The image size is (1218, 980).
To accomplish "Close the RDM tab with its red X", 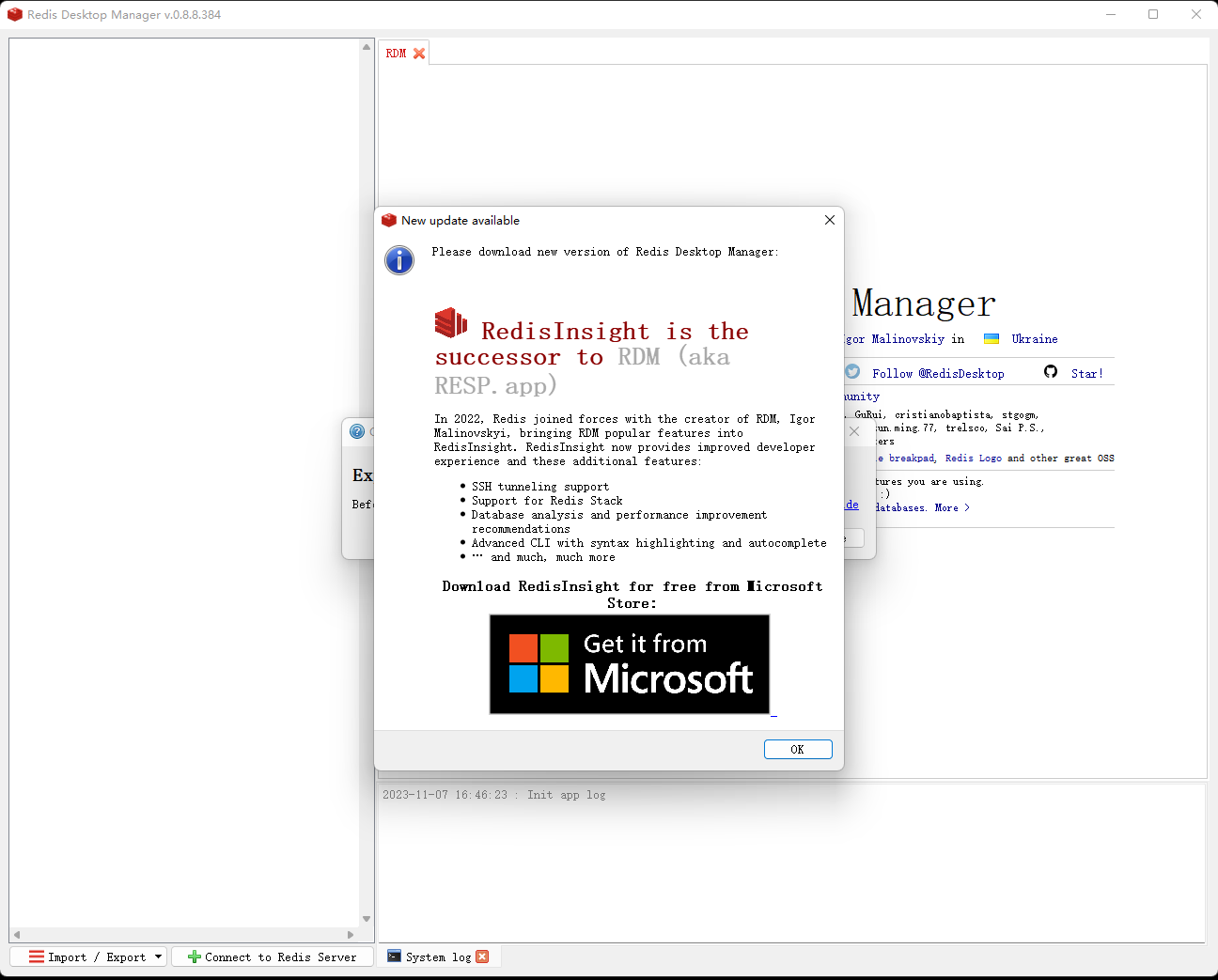I will point(419,54).
